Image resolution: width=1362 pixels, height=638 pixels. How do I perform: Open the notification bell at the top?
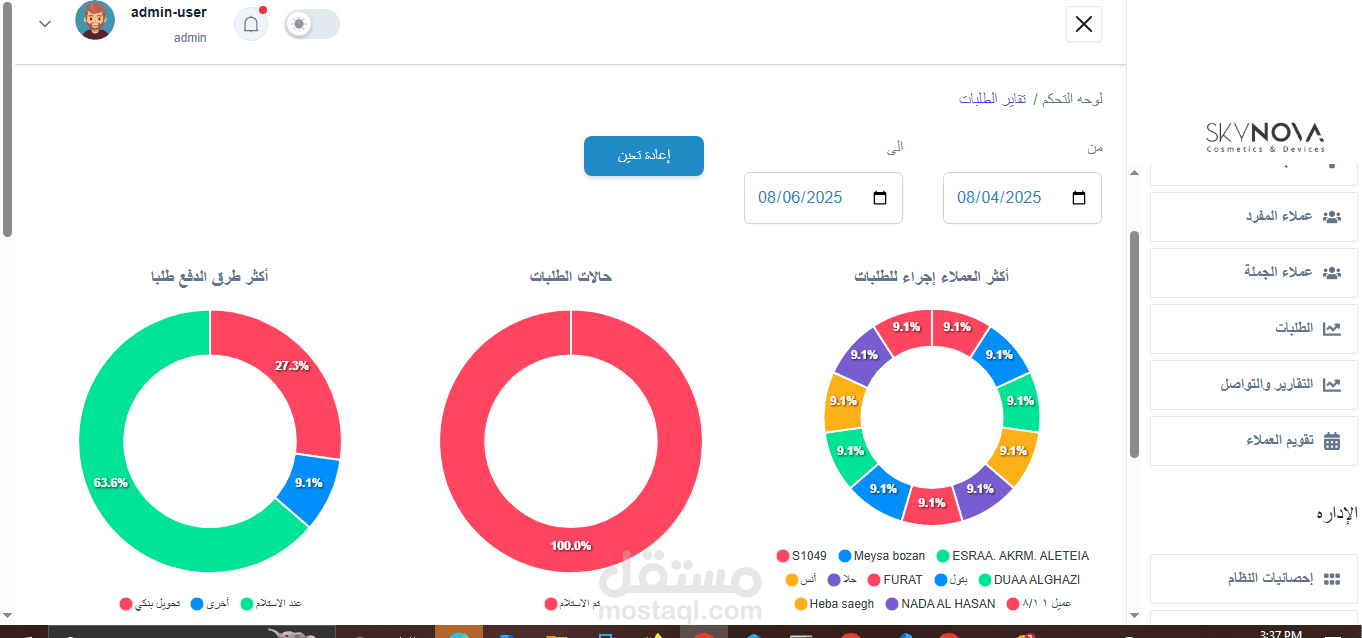250,23
